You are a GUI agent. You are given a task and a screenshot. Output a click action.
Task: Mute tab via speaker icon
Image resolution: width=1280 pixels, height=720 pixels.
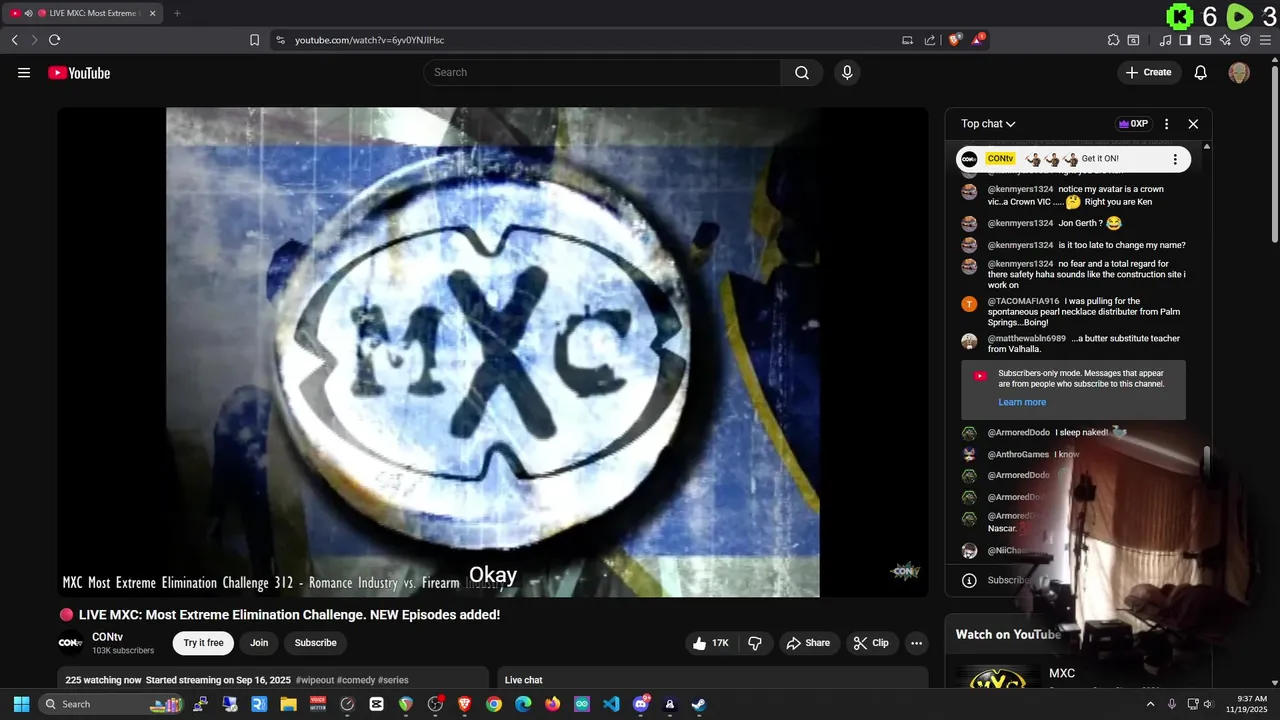[x=28, y=13]
